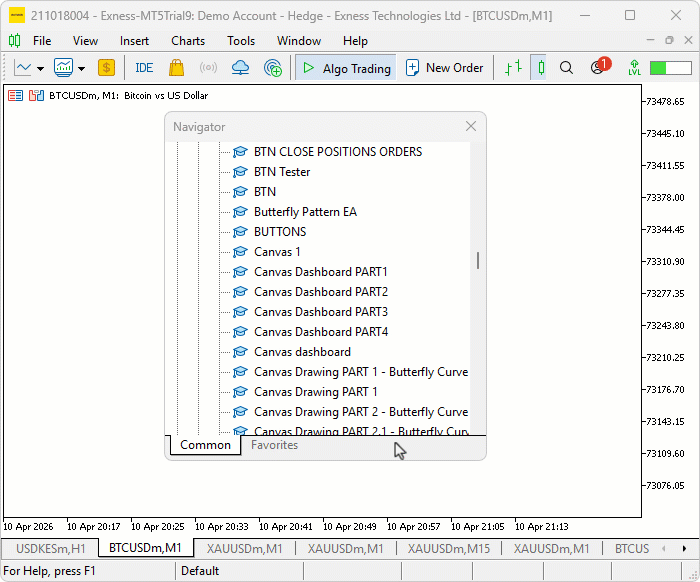This screenshot has height=582, width=700.
Task: Expand the indicators dropdown arrow
Action: click(81, 69)
